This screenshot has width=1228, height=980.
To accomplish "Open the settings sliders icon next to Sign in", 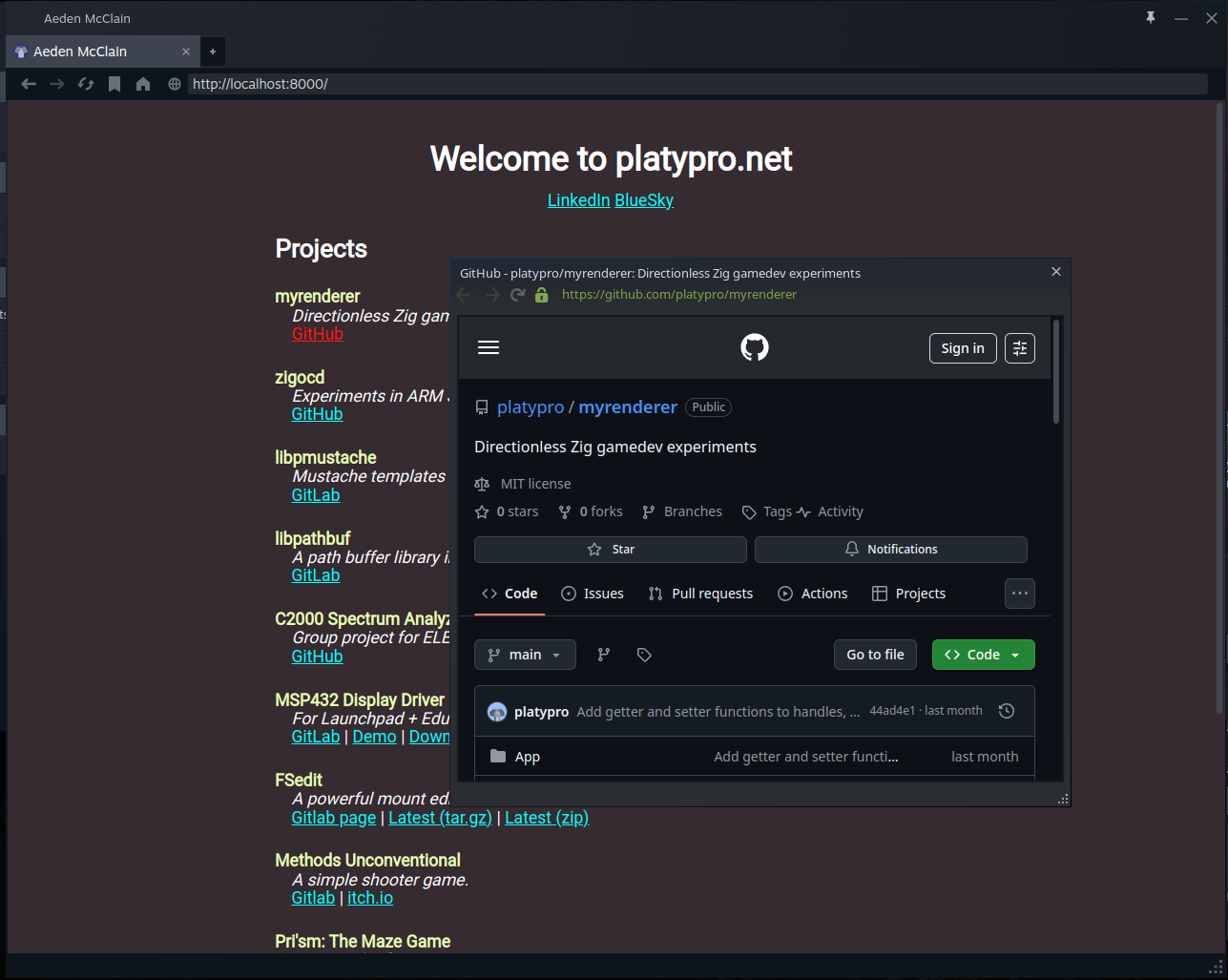I will coord(1020,348).
